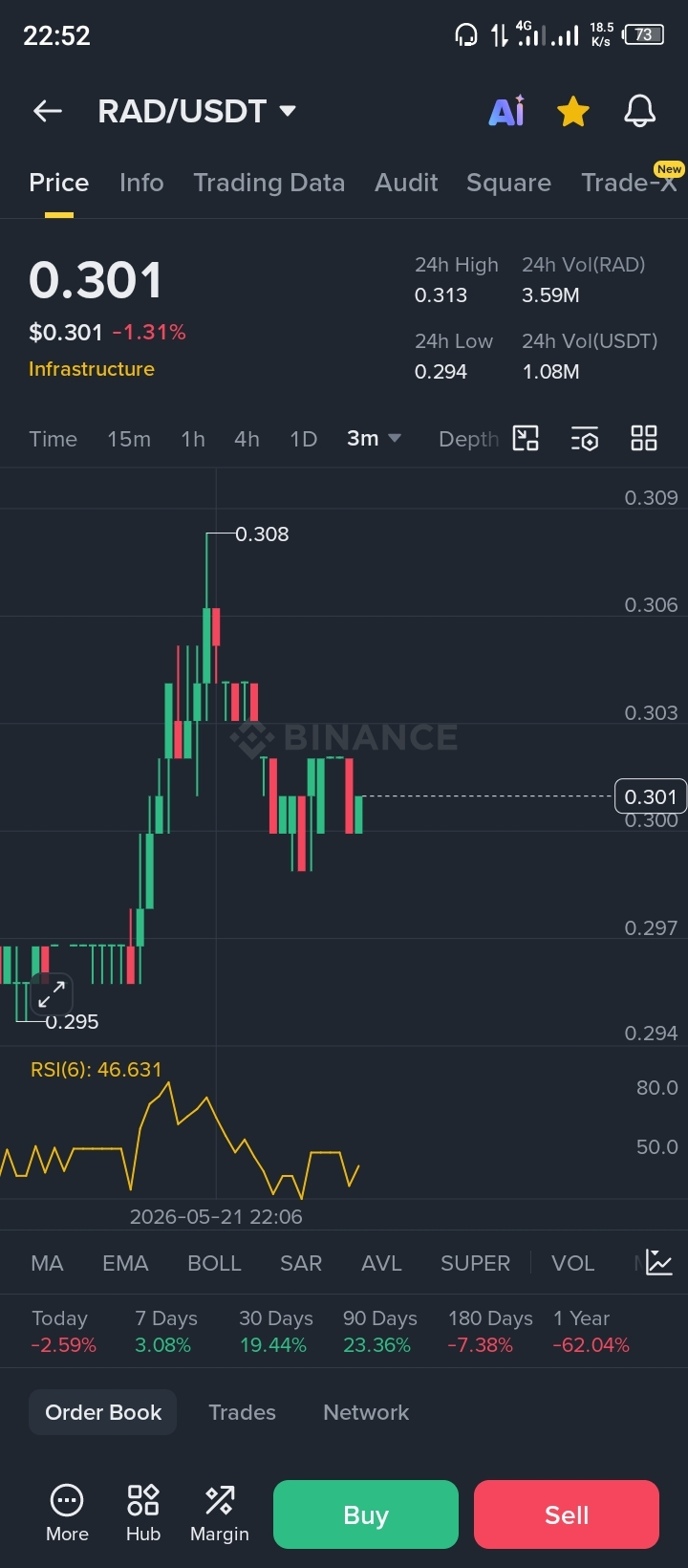688x1568 pixels.
Task: Show the Depth chart view
Action: [468, 439]
